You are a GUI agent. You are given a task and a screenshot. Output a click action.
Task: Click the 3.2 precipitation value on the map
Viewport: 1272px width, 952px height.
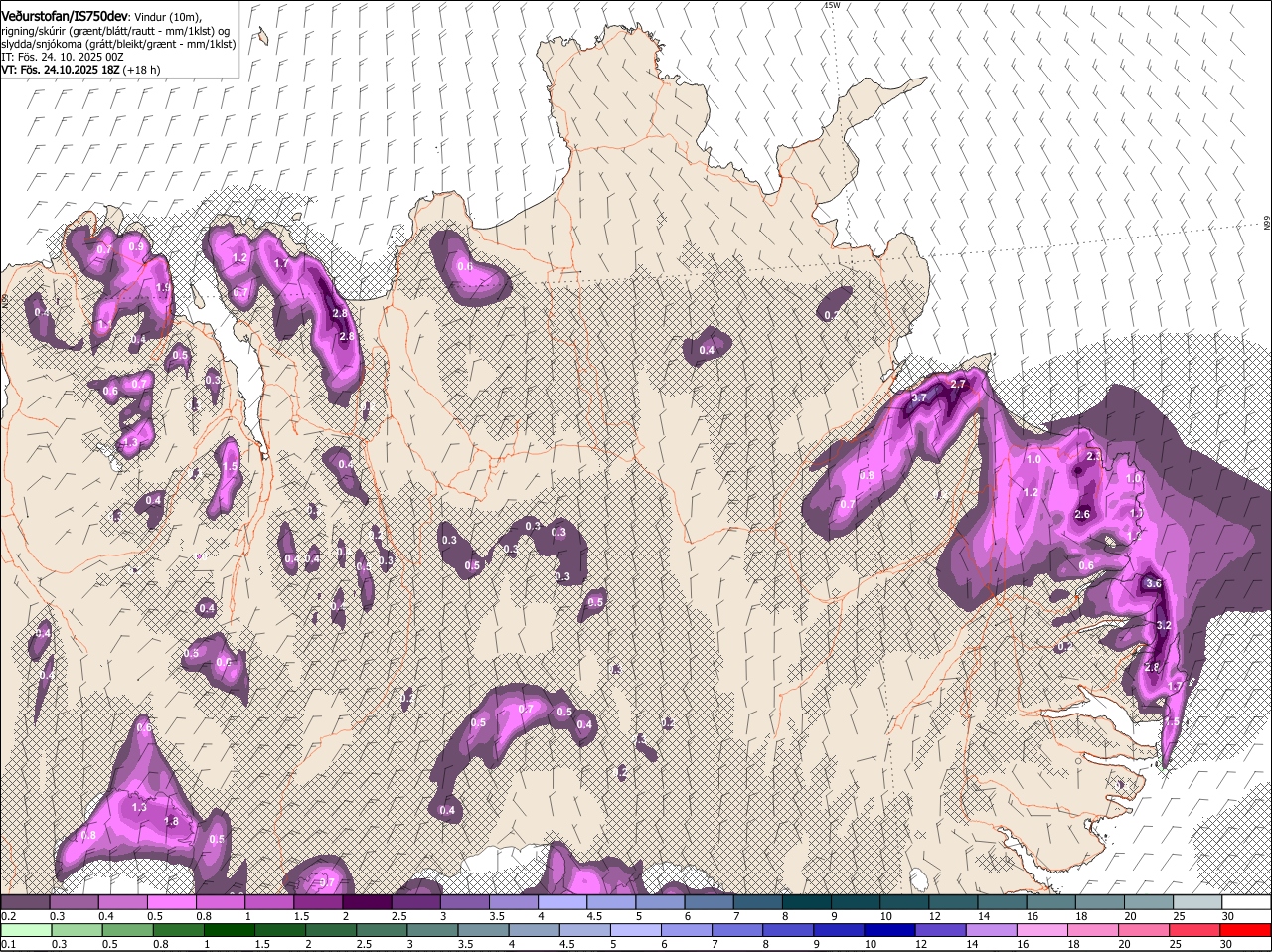tap(1165, 626)
